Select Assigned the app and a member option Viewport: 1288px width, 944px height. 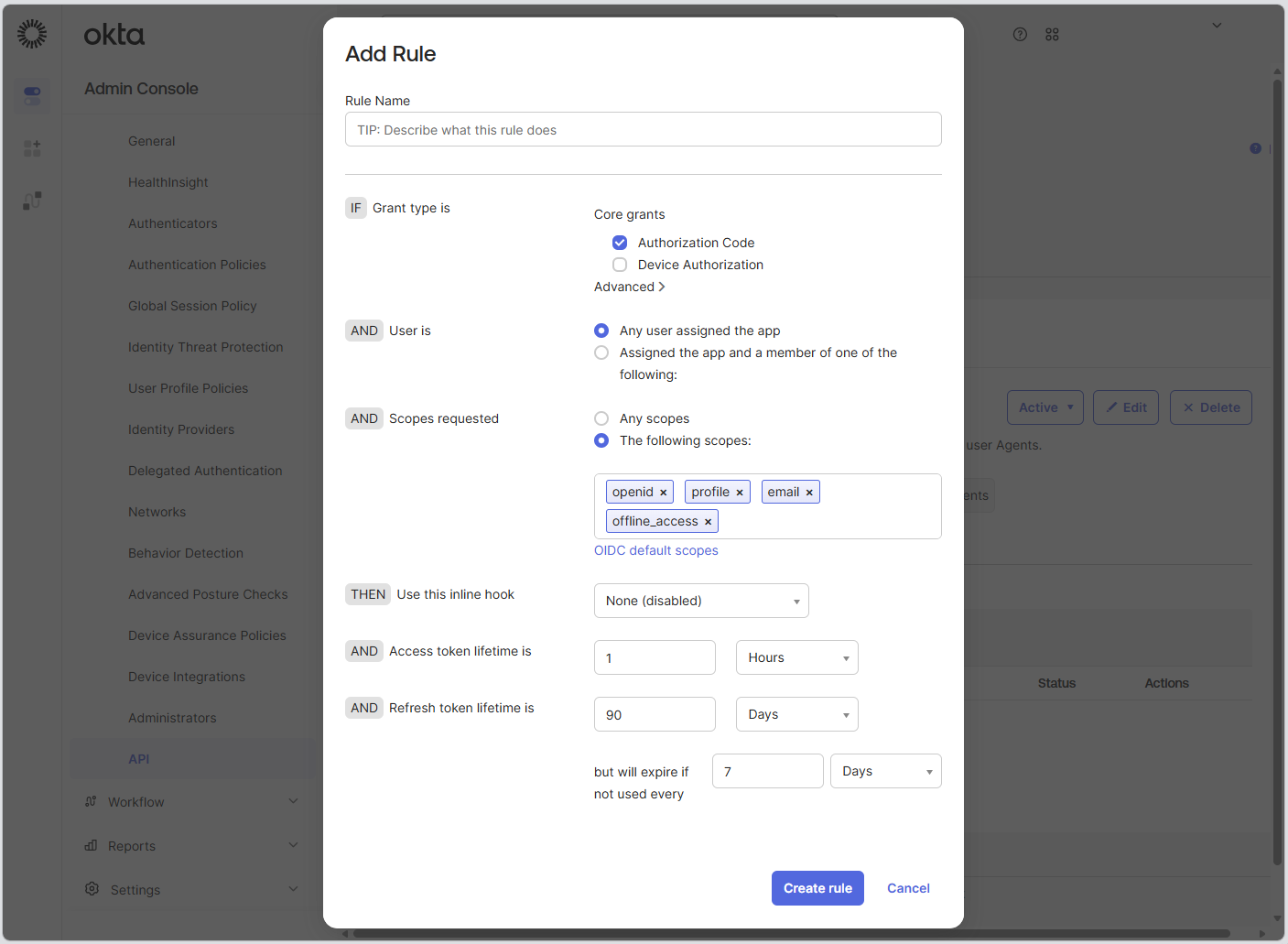click(x=601, y=353)
